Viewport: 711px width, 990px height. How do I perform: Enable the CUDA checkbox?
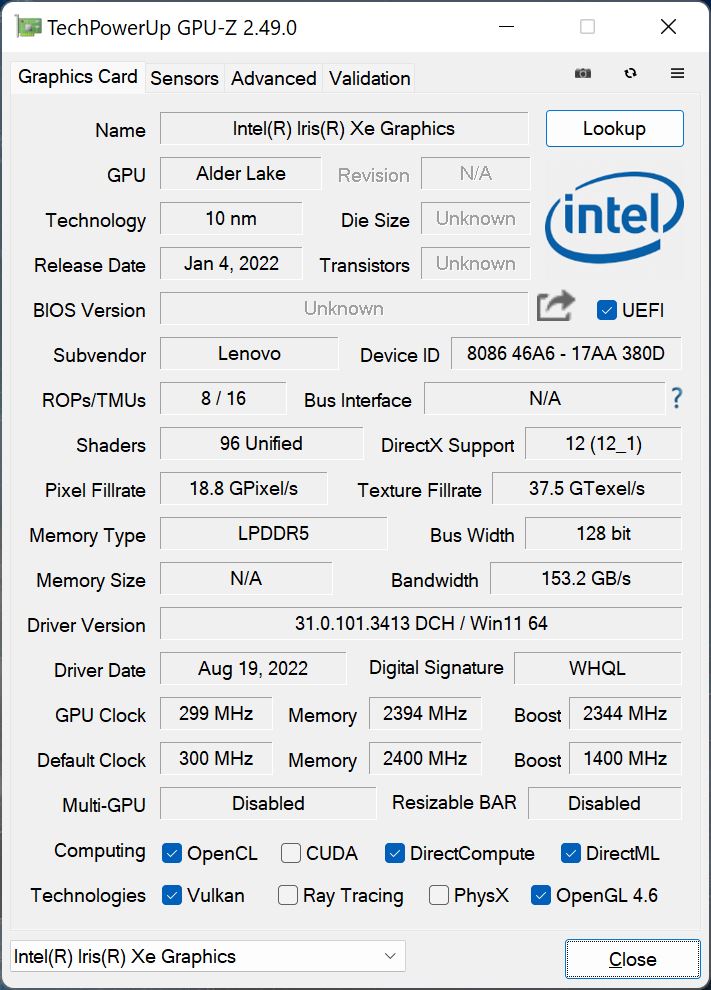[x=291, y=854]
